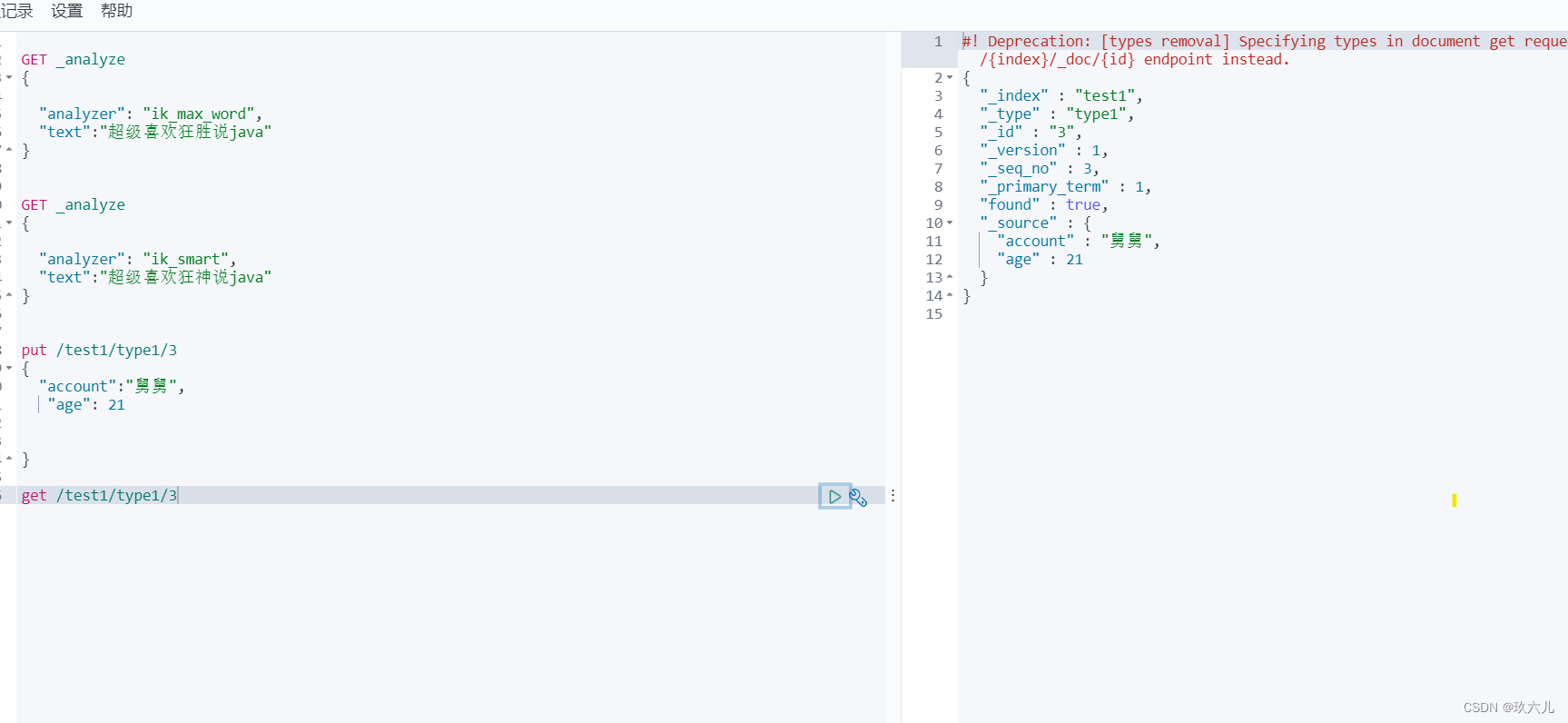Click the "ik_smart" analyzer value
Image resolution: width=1568 pixels, height=723 pixels.
coord(186,260)
